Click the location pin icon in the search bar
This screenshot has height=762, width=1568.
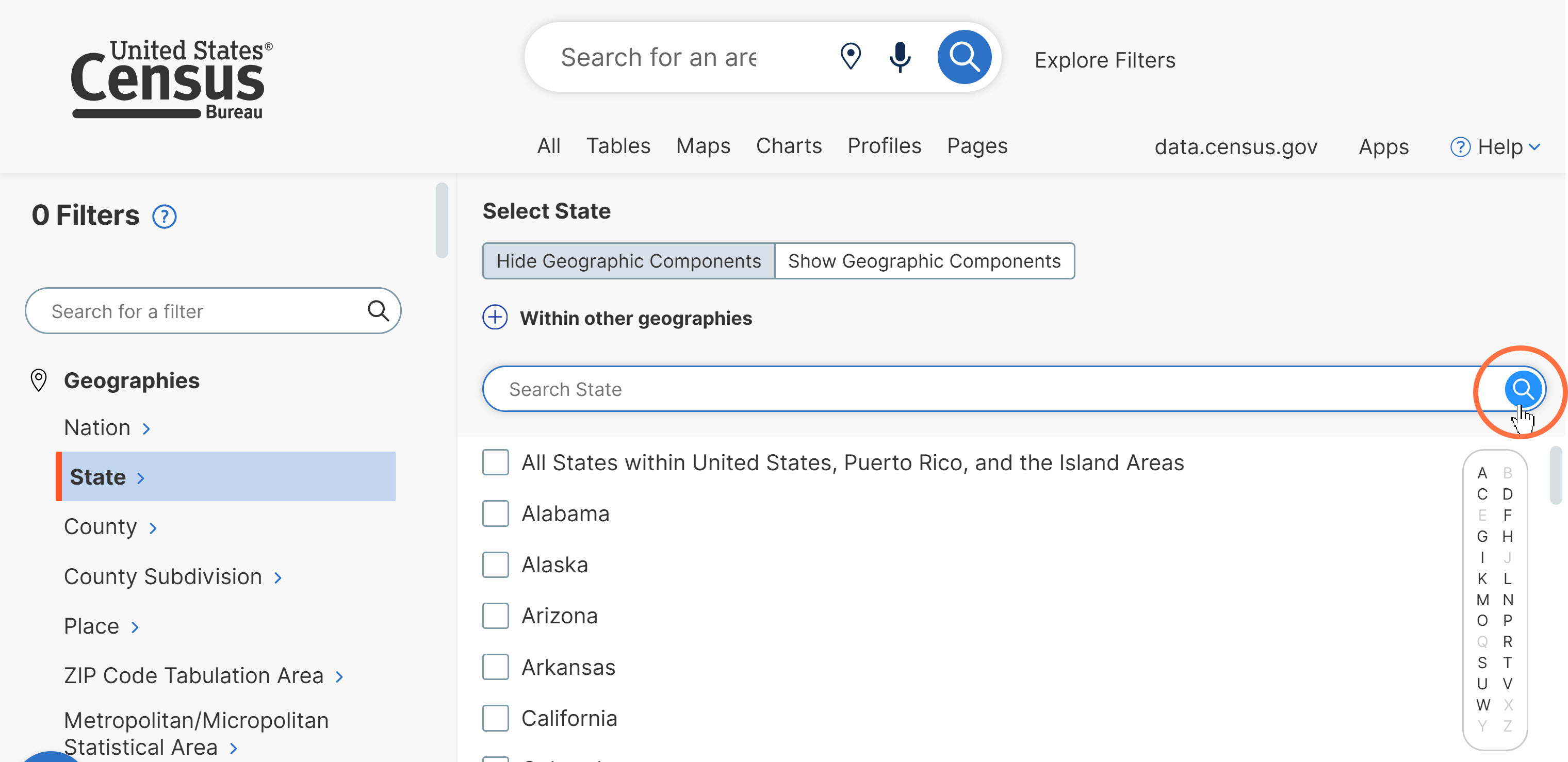pyautogui.click(x=851, y=57)
